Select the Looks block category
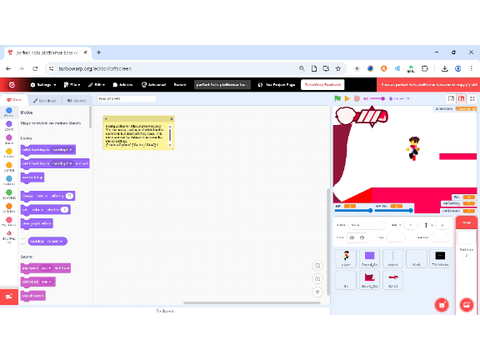 coord(9,126)
